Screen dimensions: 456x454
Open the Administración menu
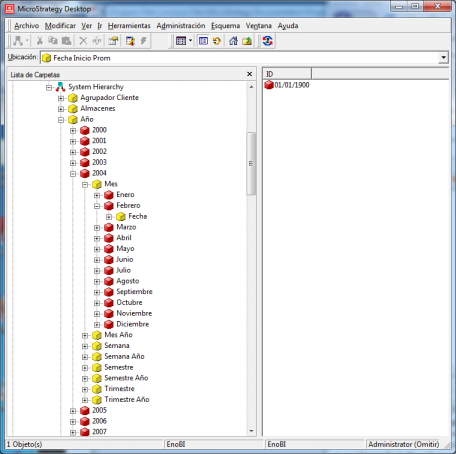[x=181, y=26]
